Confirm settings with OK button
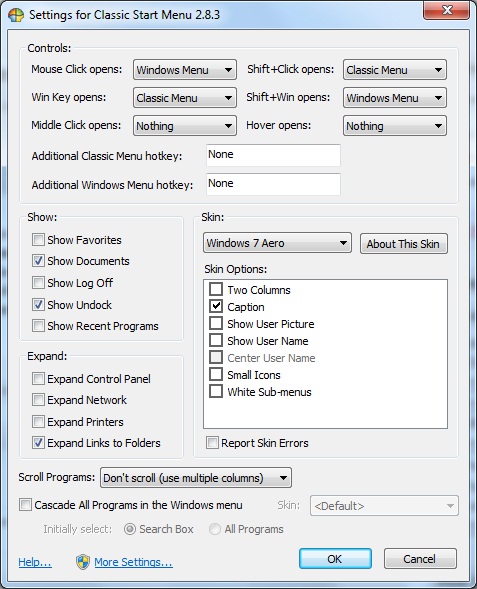Screen dimensions: 477x589 (x=335, y=559)
